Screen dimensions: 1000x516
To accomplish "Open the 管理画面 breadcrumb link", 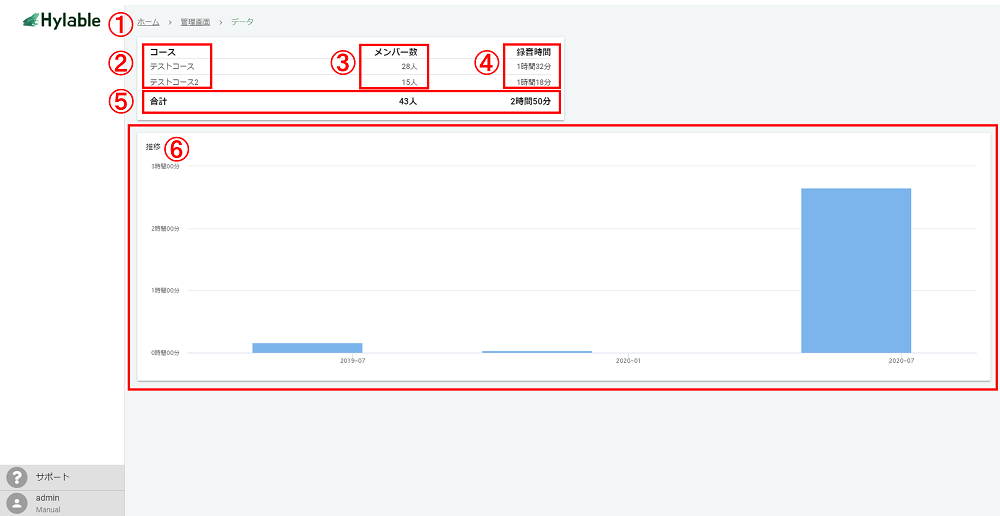I will [195, 21].
